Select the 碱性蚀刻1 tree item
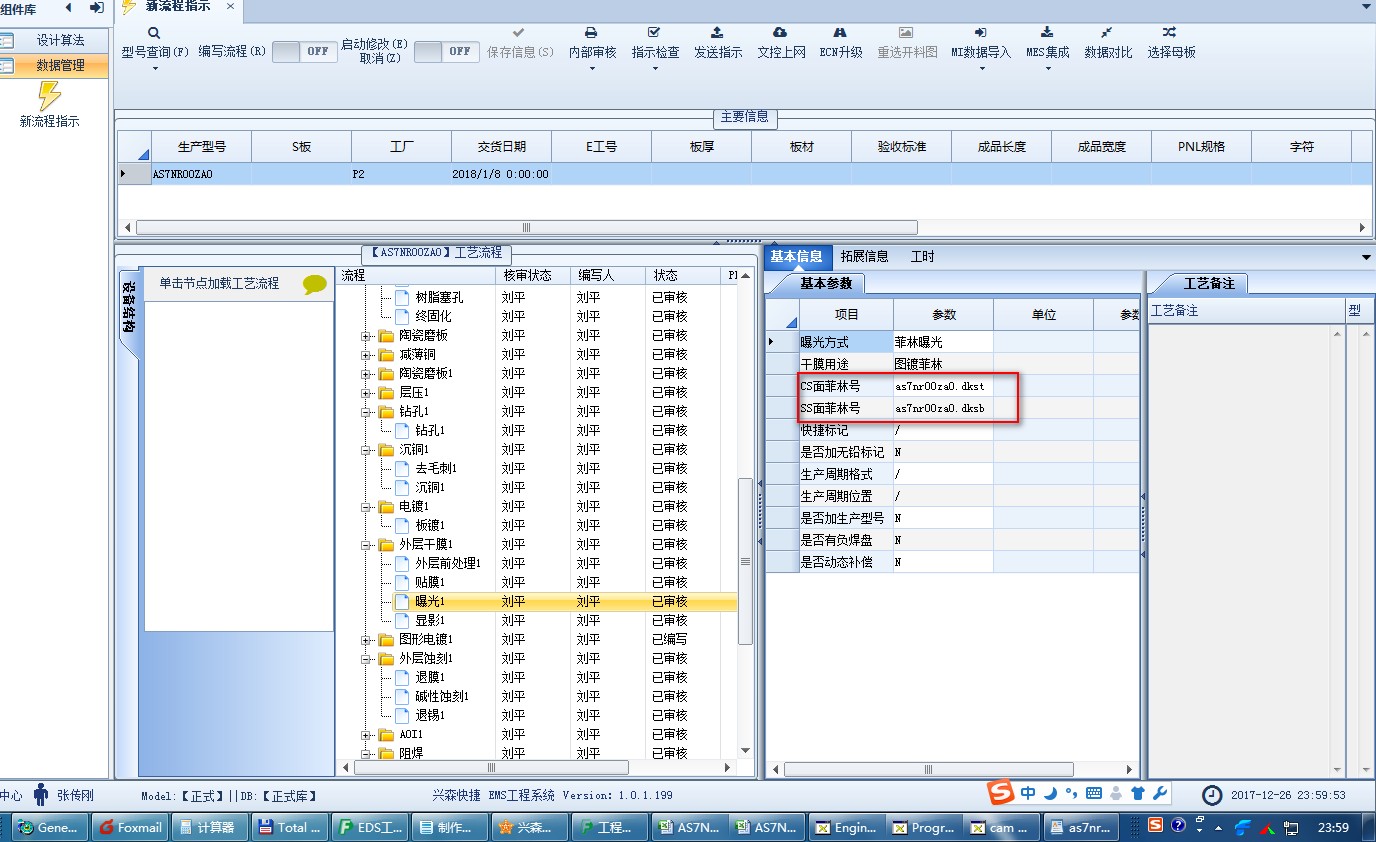Screen dimensions: 1376x842 pyautogui.click(x=441, y=697)
